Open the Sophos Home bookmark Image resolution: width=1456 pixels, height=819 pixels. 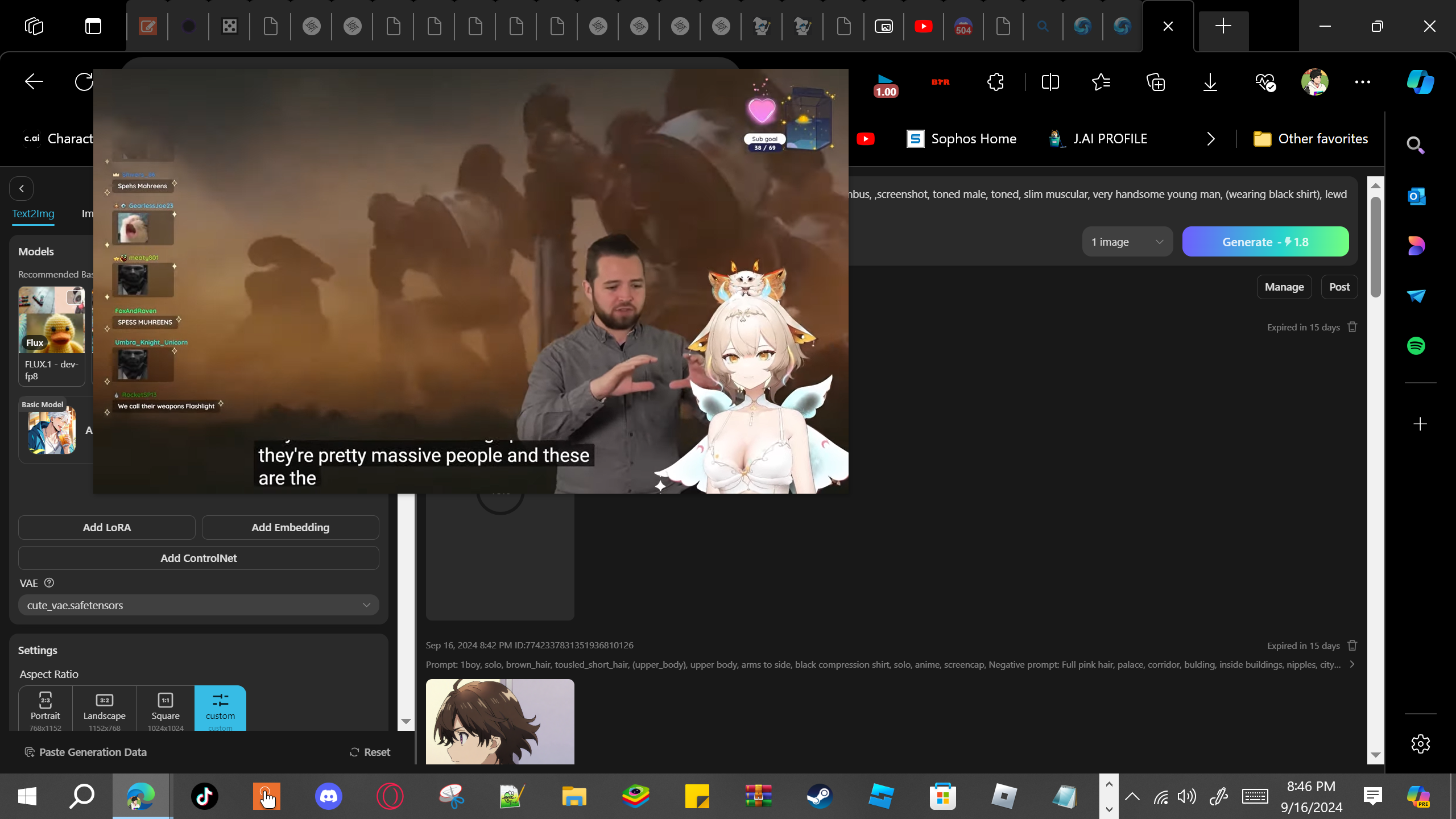(962, 139)
